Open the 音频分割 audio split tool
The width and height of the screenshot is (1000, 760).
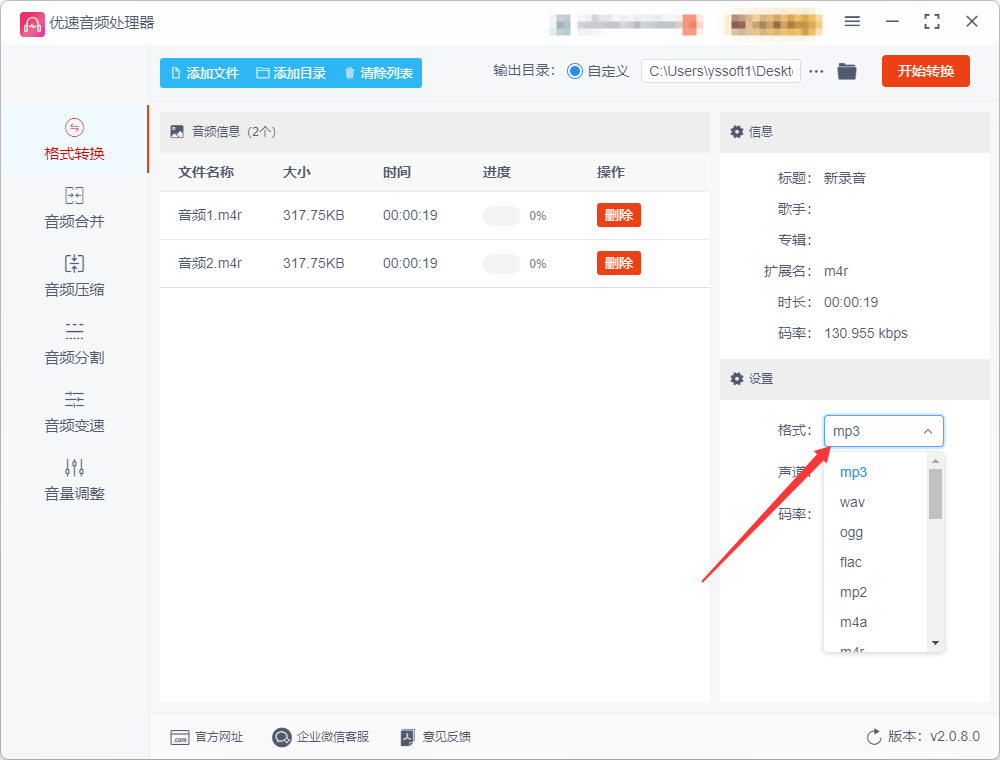click(74, 344)
